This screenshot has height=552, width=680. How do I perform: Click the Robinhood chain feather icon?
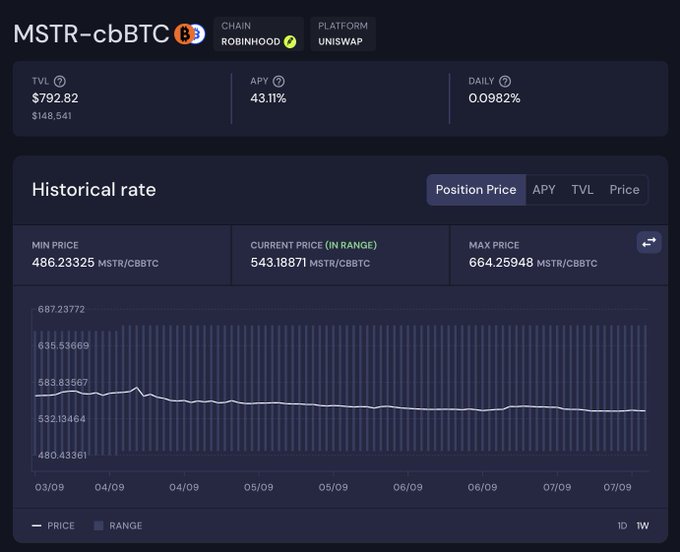coord(290,42)
